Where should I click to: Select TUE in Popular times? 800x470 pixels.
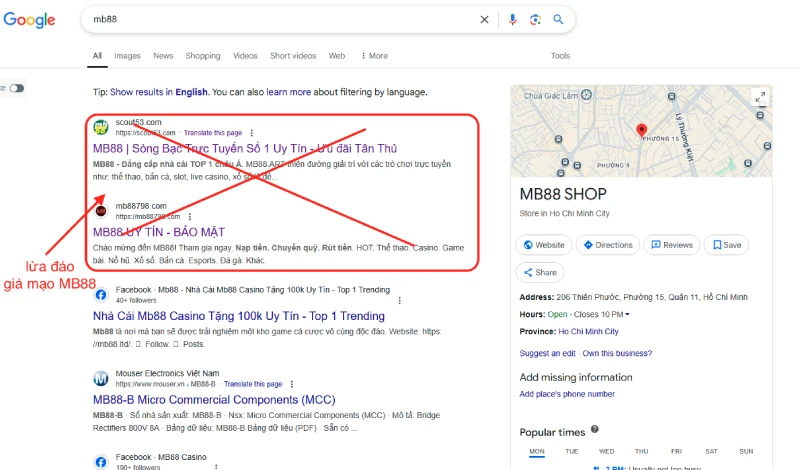(x=571, y=452)
